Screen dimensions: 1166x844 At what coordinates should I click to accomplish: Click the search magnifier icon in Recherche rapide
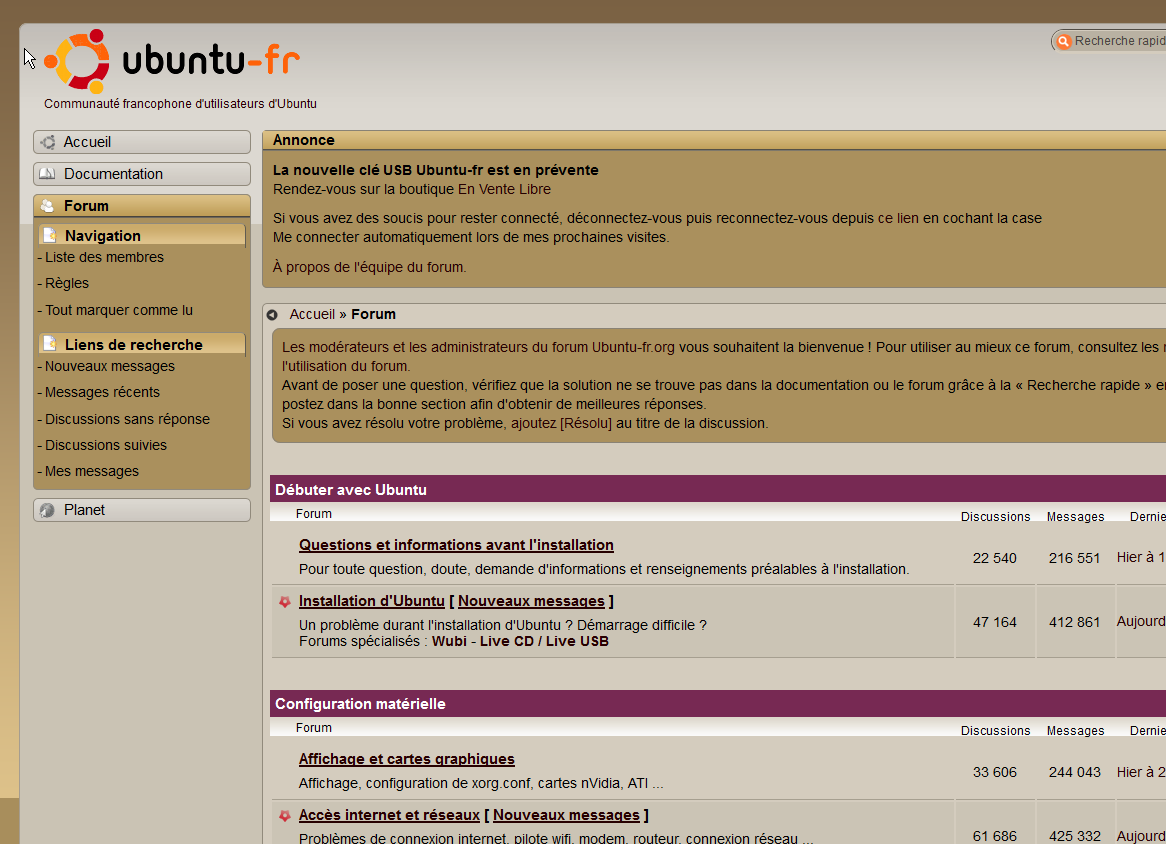(x=1064, y=41)
